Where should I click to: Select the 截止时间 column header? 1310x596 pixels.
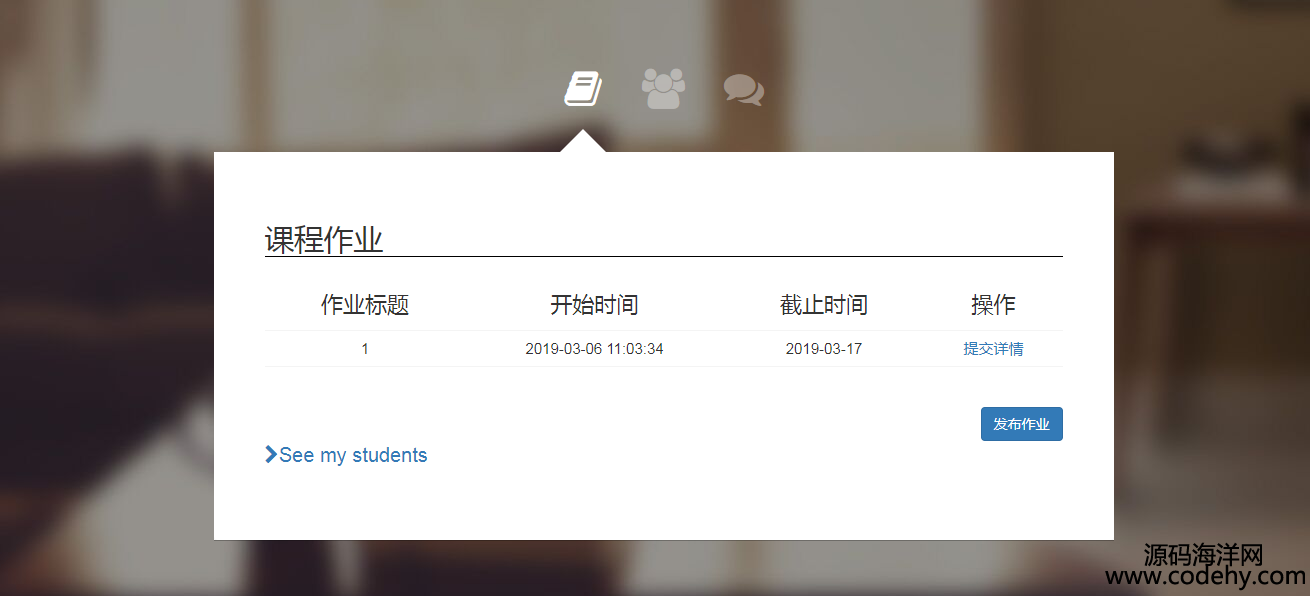pyautogui.click(x=824, y=305)
